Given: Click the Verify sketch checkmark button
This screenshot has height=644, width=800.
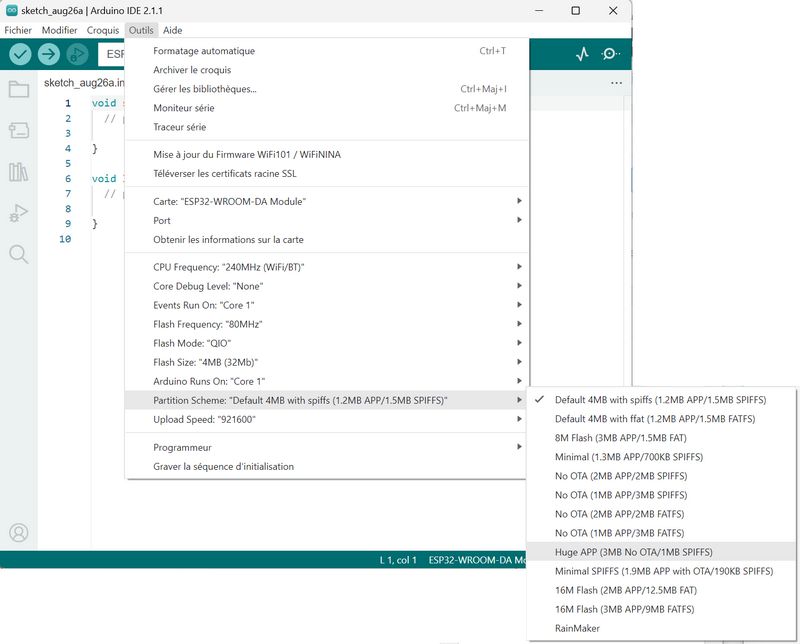Looking at the screenshot, I should [x=20, y=54].
